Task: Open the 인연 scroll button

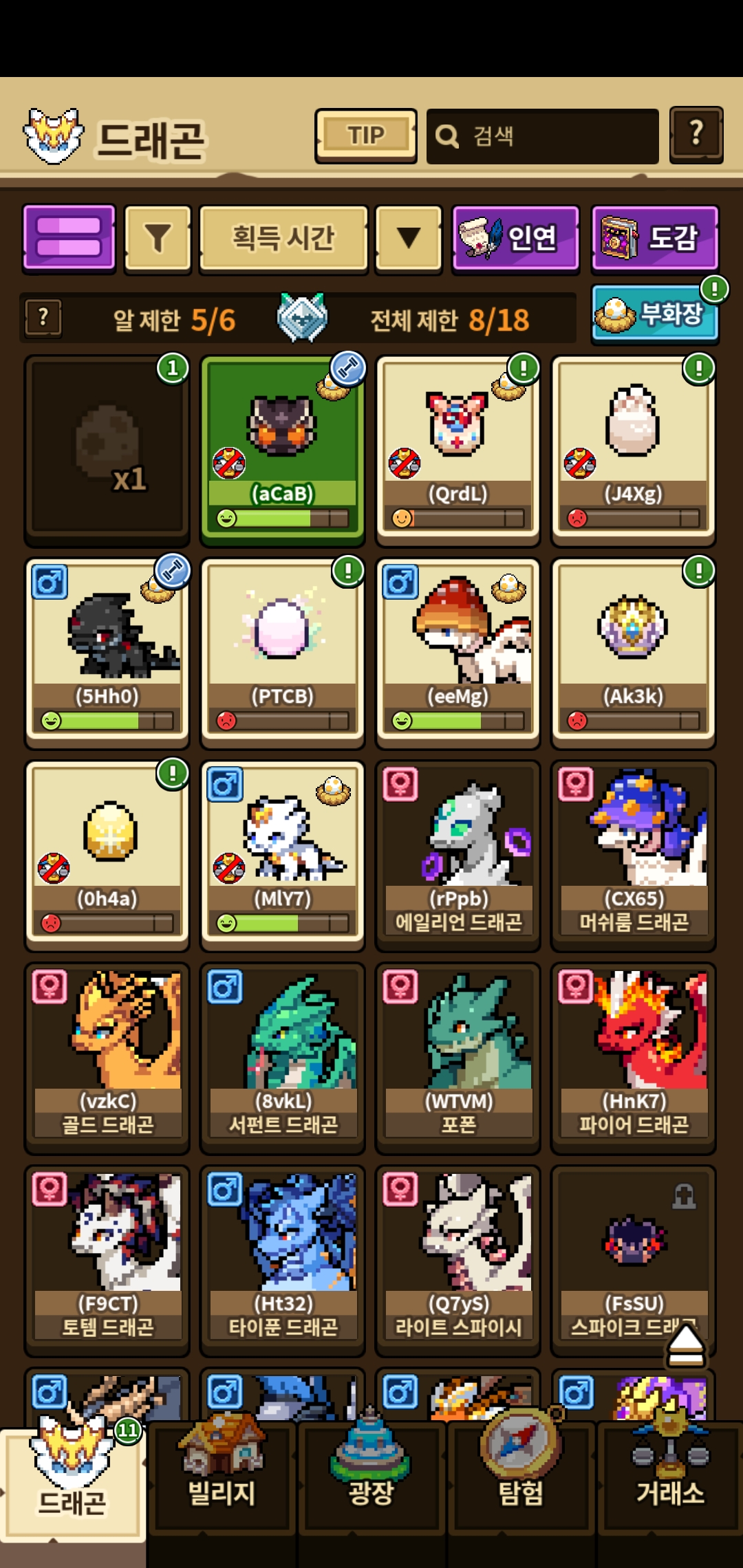Action: pos(515,238)
